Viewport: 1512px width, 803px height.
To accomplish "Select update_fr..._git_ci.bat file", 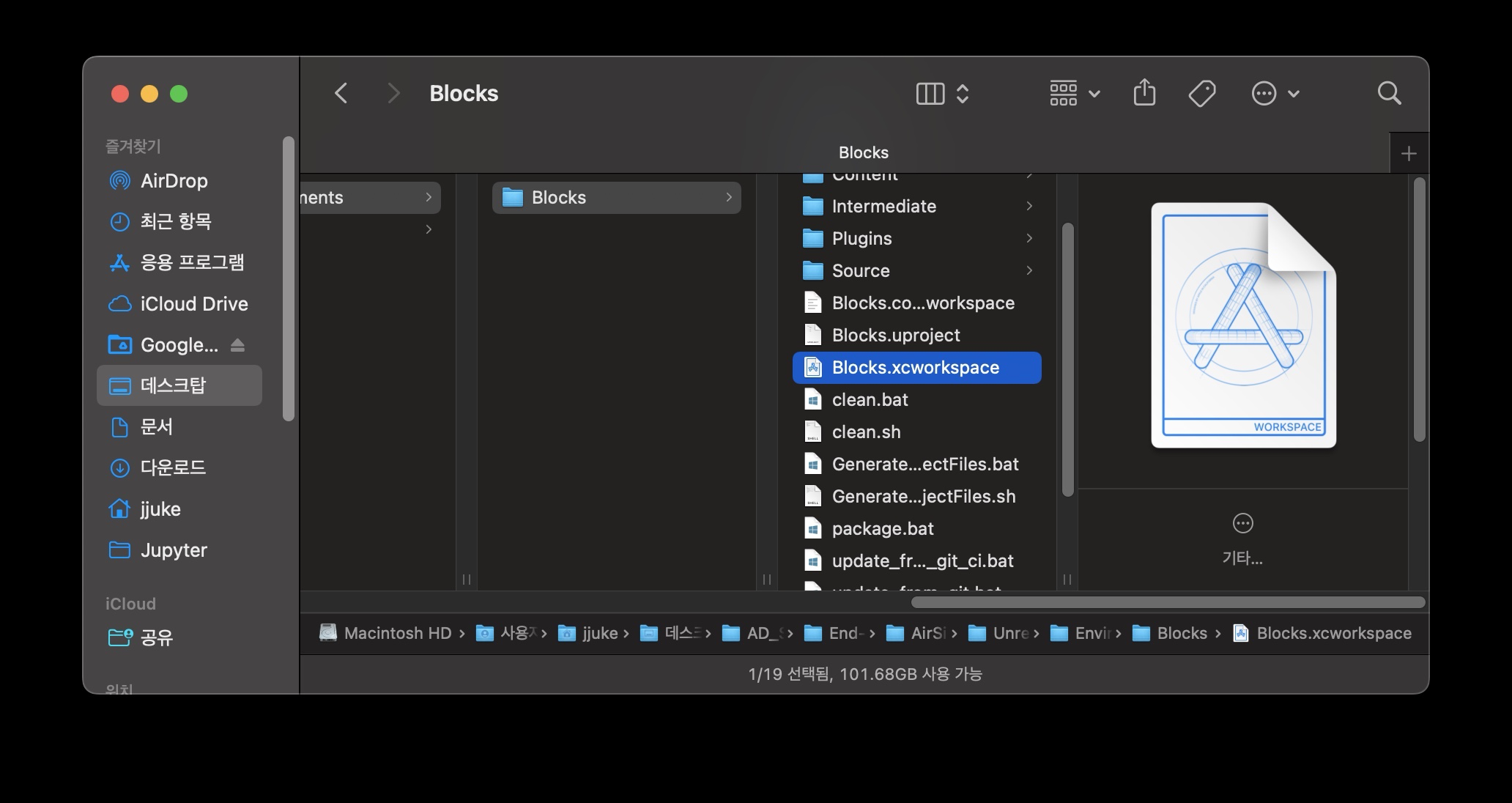I will pyautogui.click(x=916, y=561).
